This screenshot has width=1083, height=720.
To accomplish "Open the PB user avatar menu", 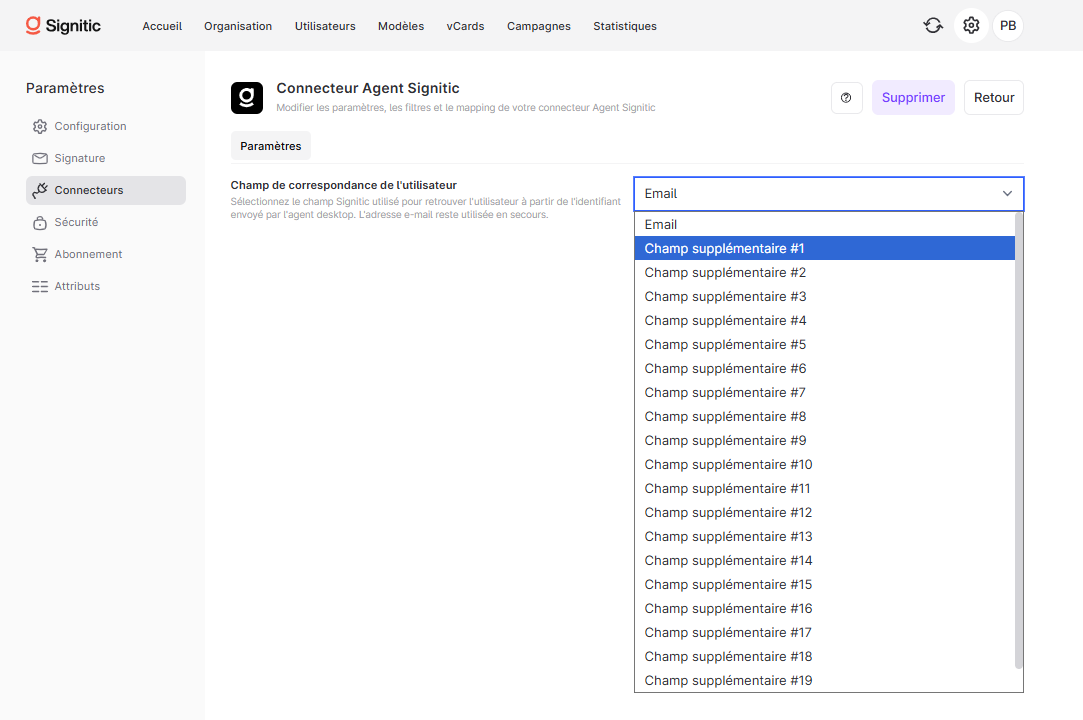I will [x=1008, y=26].
